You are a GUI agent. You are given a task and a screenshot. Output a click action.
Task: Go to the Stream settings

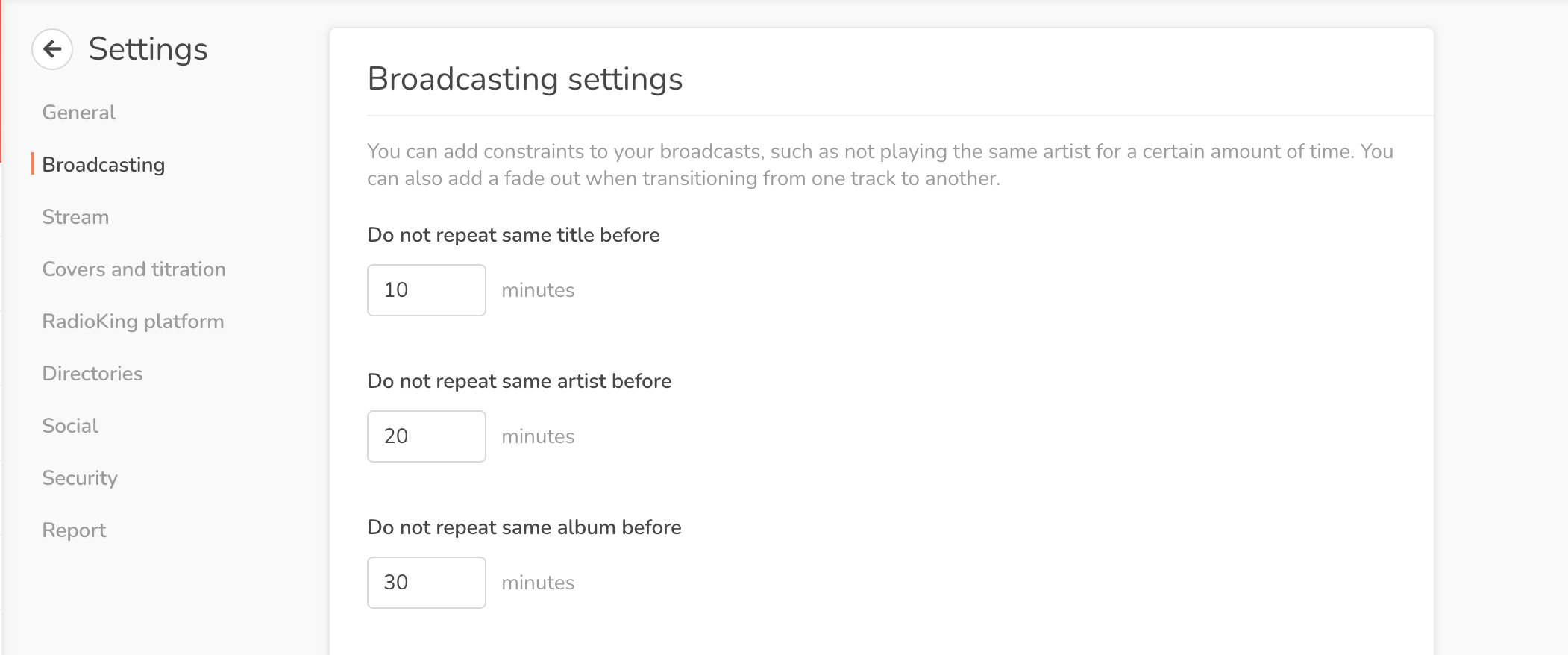click(75, 217)
